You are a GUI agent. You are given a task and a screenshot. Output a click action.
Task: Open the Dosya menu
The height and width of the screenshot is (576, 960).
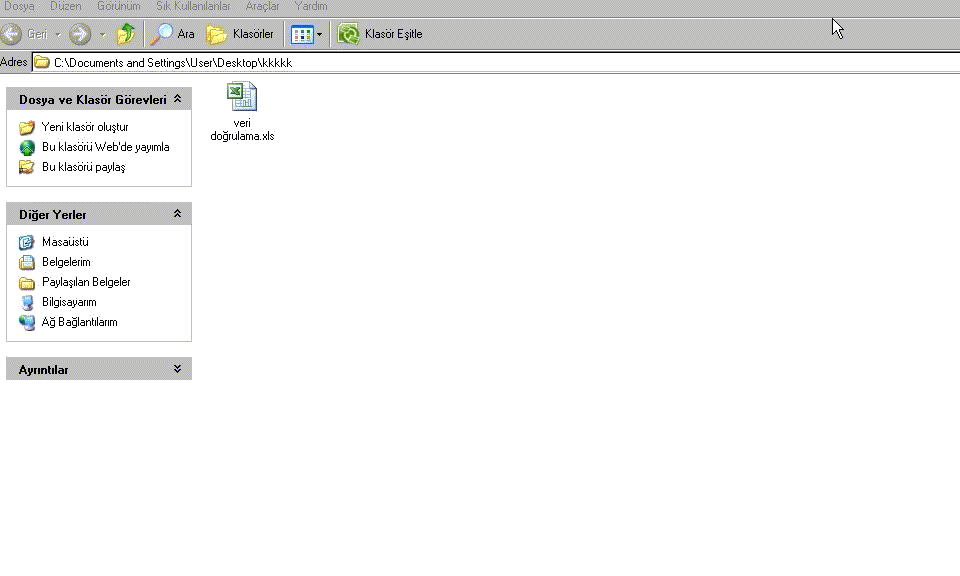pyautogui.click(x=19, y=6)
